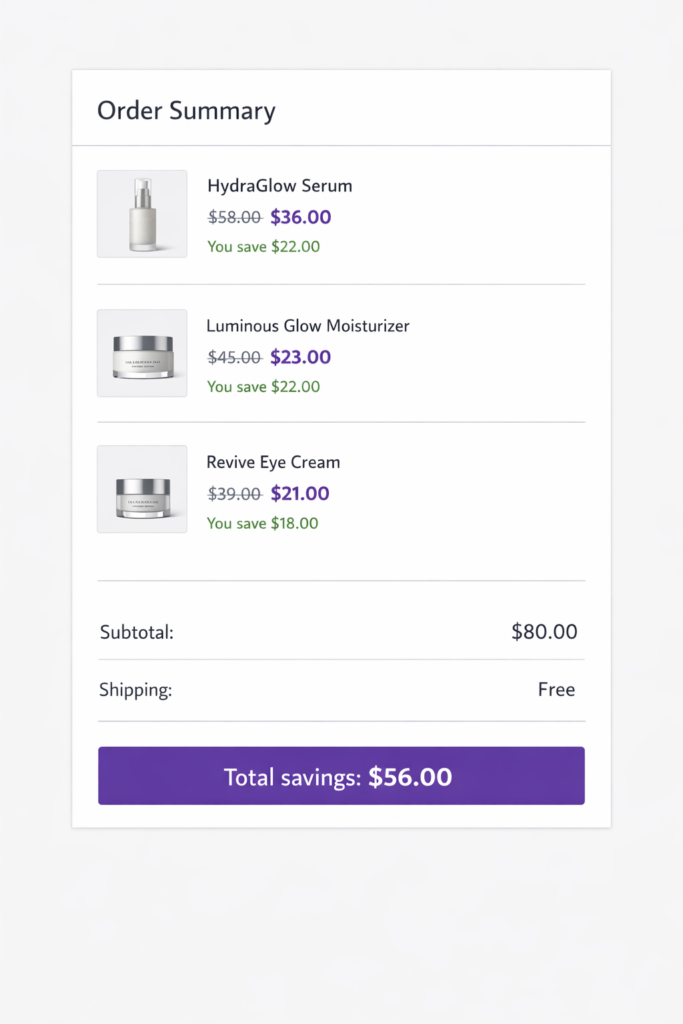
Task: Click the Shipping row label
Action: [135, 689]
